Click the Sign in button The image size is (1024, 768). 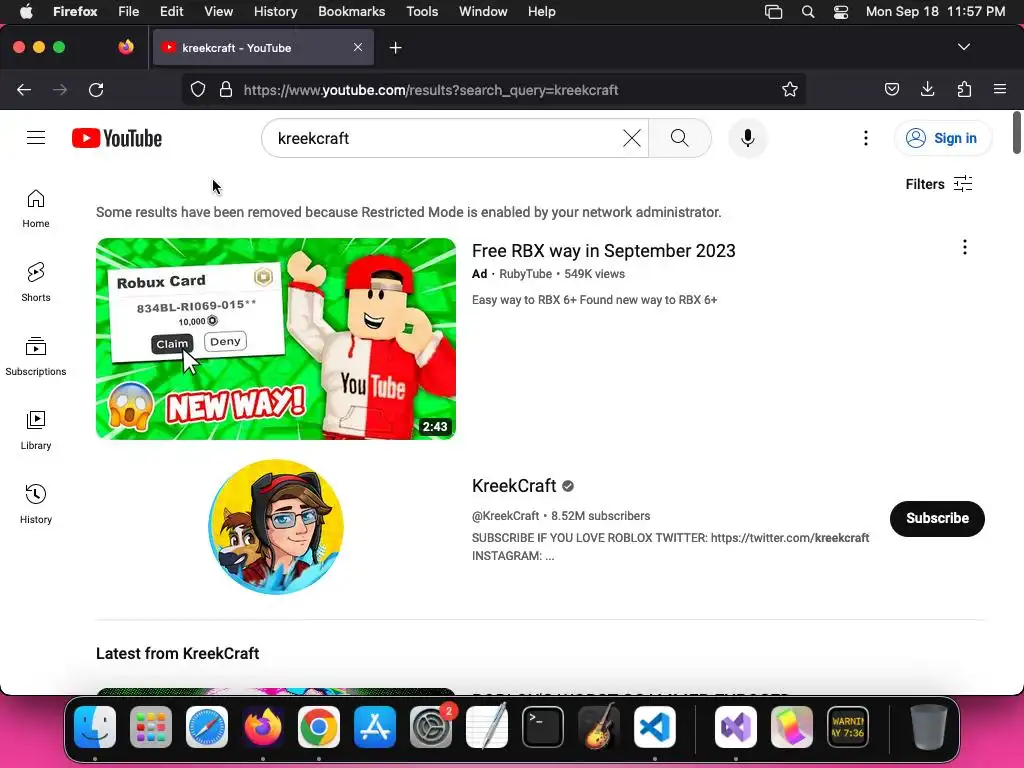point(943,138)
